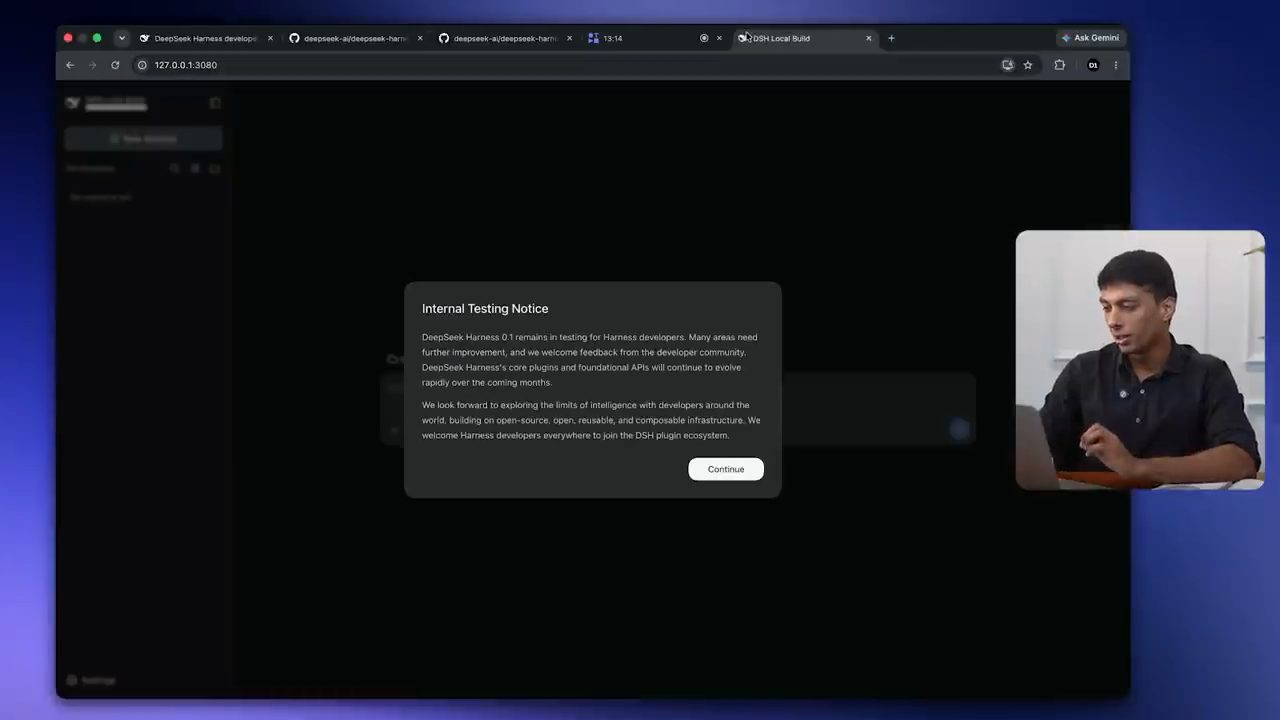This screenshot has height=720, width=1280.
Task: Click the presenter webcam video overlay
Action: tap(1140, 360)
